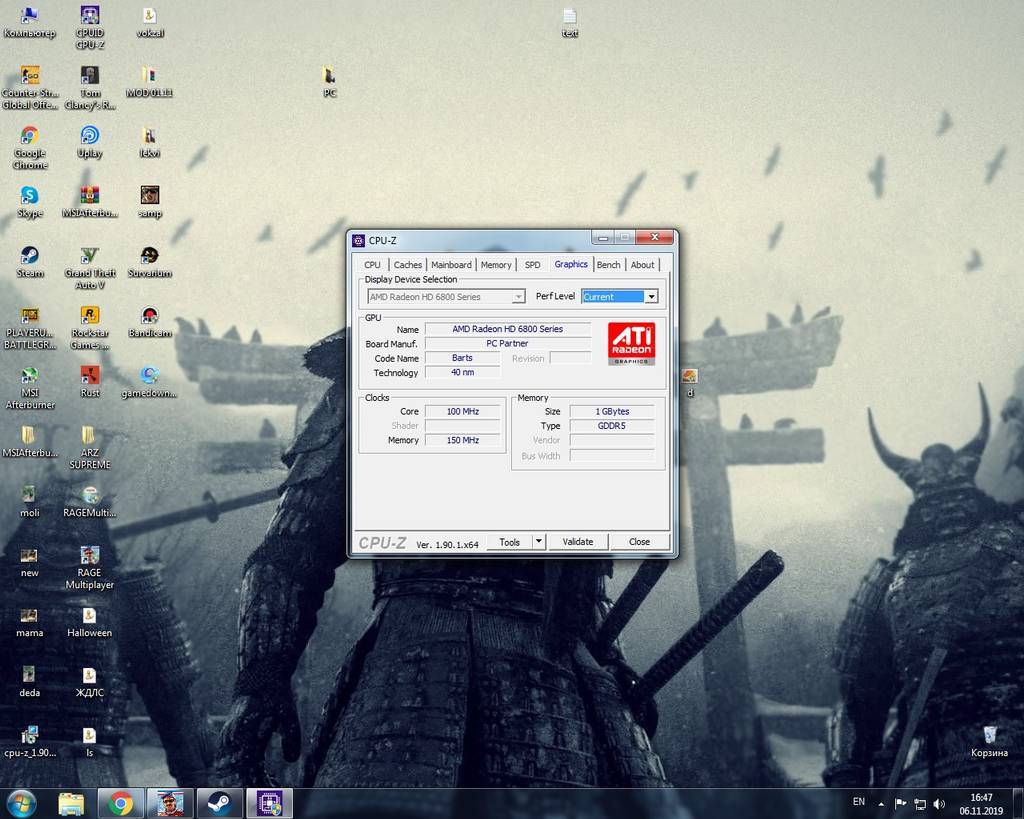
Task: Click the Windows Start button
Action: (x=21, y=803)
